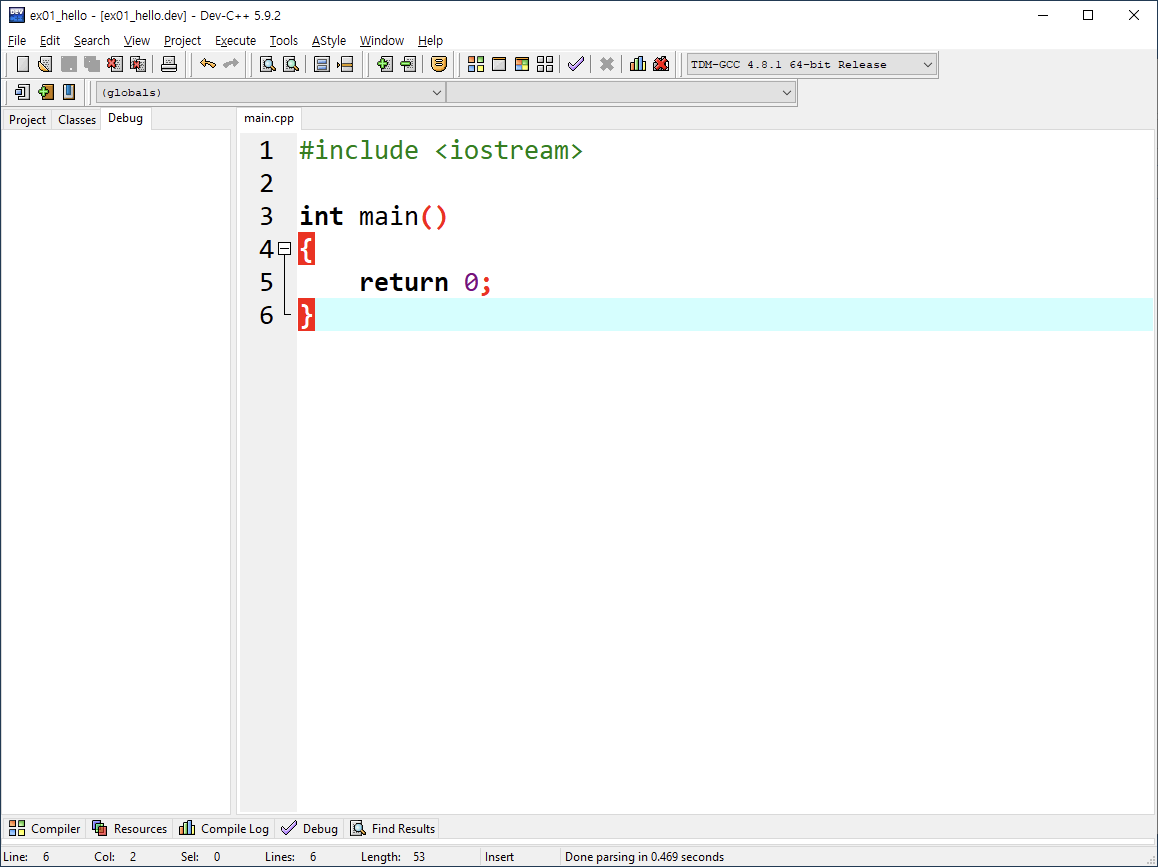Screen dimensions: 1158x867
Task: Click the abort compilation X icon
Action: click(x=607, y=63)
